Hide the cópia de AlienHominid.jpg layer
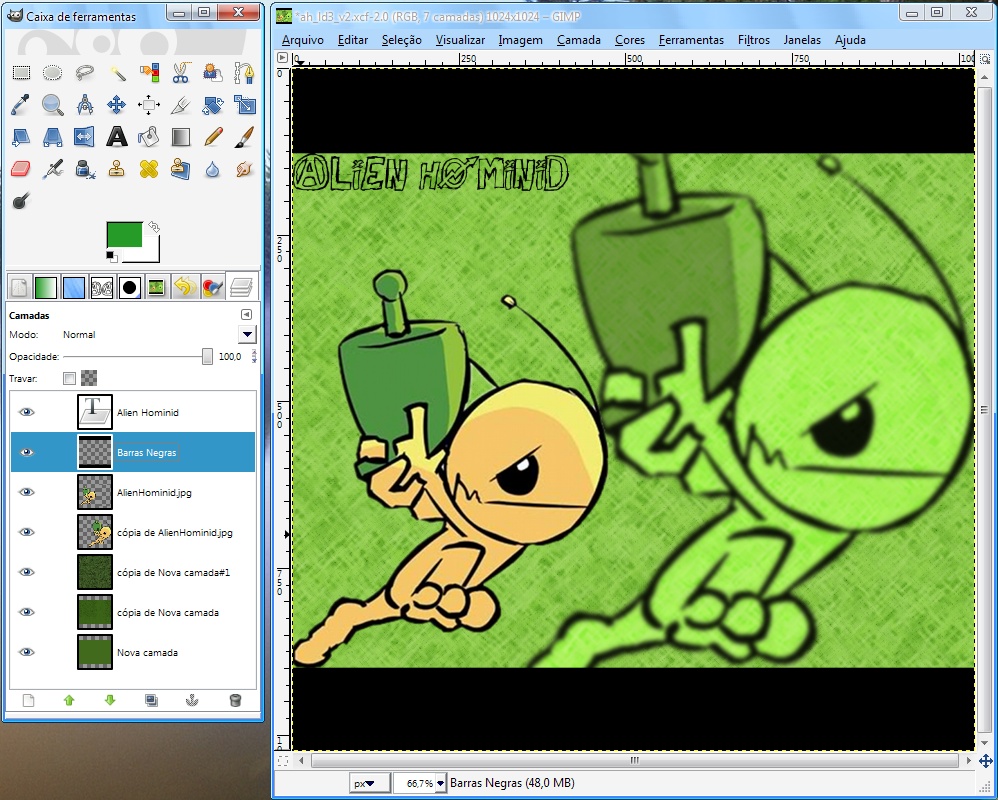 26,532
